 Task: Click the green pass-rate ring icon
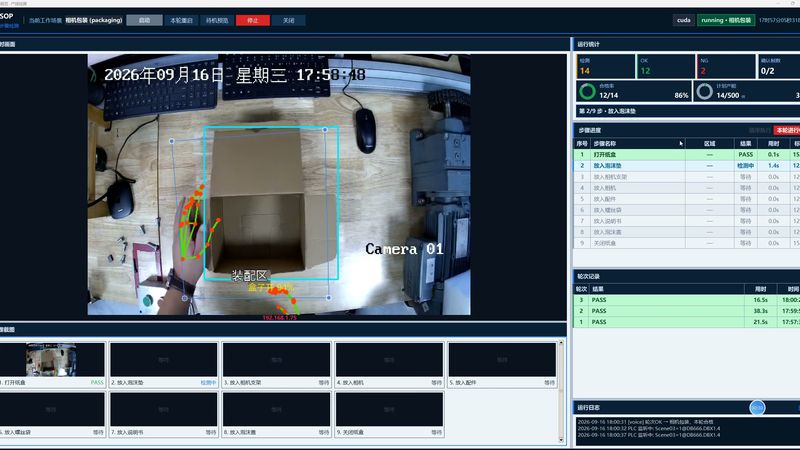pos(587,91)
